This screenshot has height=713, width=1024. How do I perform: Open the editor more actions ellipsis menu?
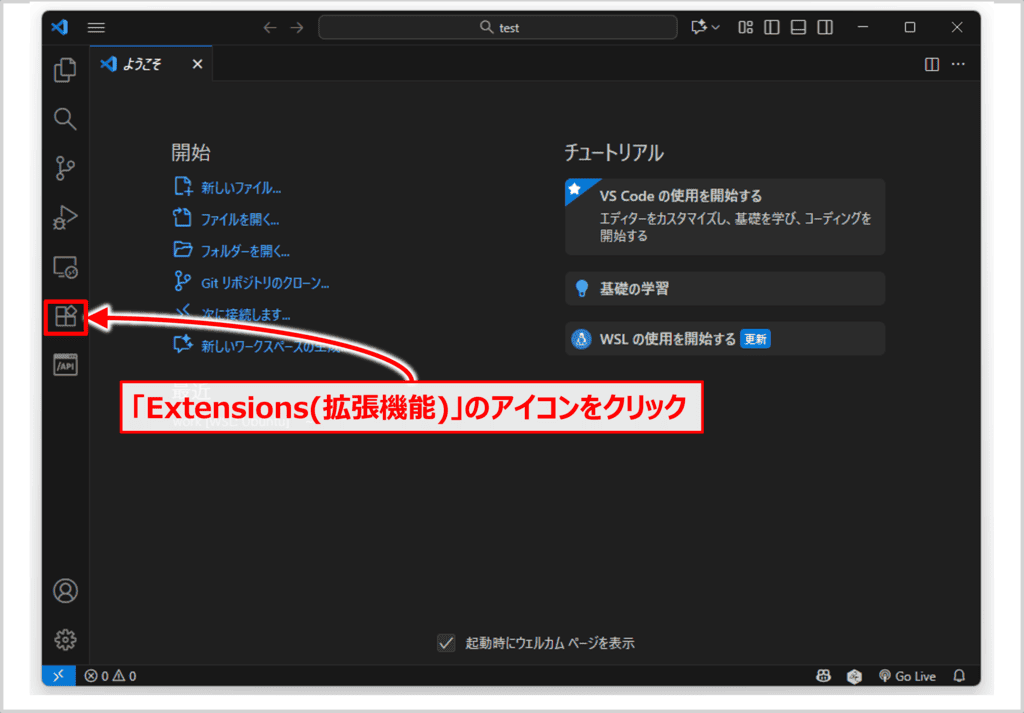pos(958,65)
